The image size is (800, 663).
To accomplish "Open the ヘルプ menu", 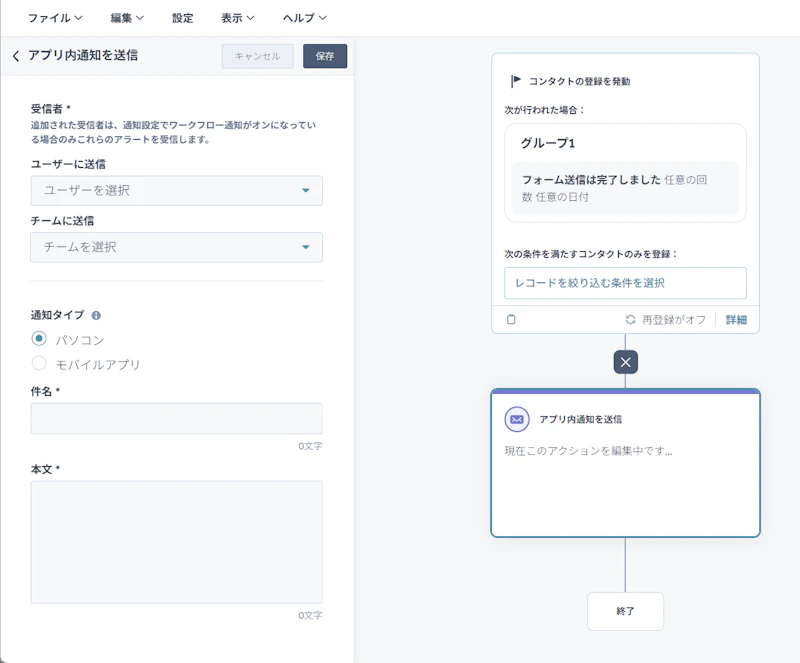I will (x=305, y=18).
